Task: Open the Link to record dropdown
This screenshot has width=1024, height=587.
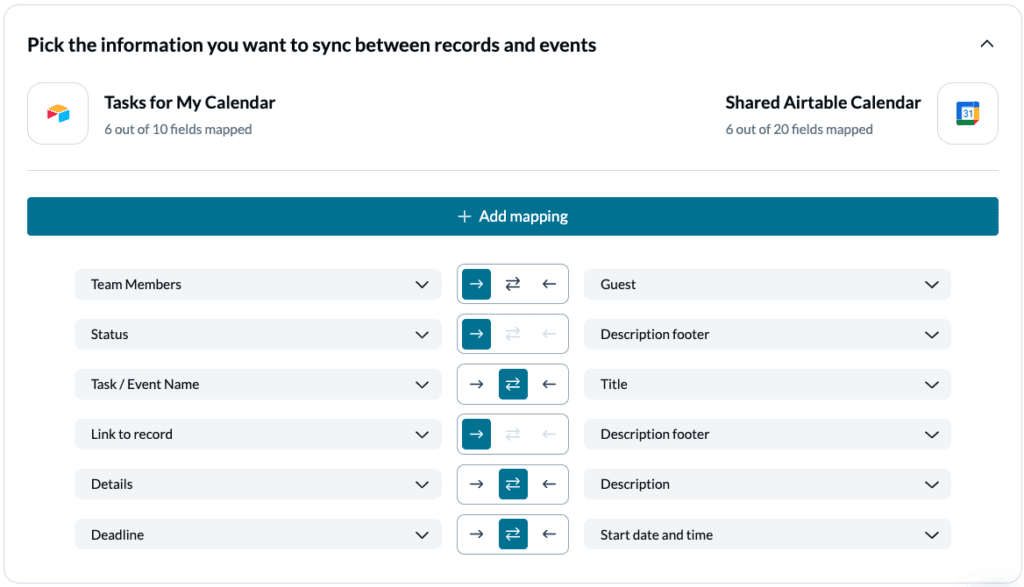Action: (258, 434)
